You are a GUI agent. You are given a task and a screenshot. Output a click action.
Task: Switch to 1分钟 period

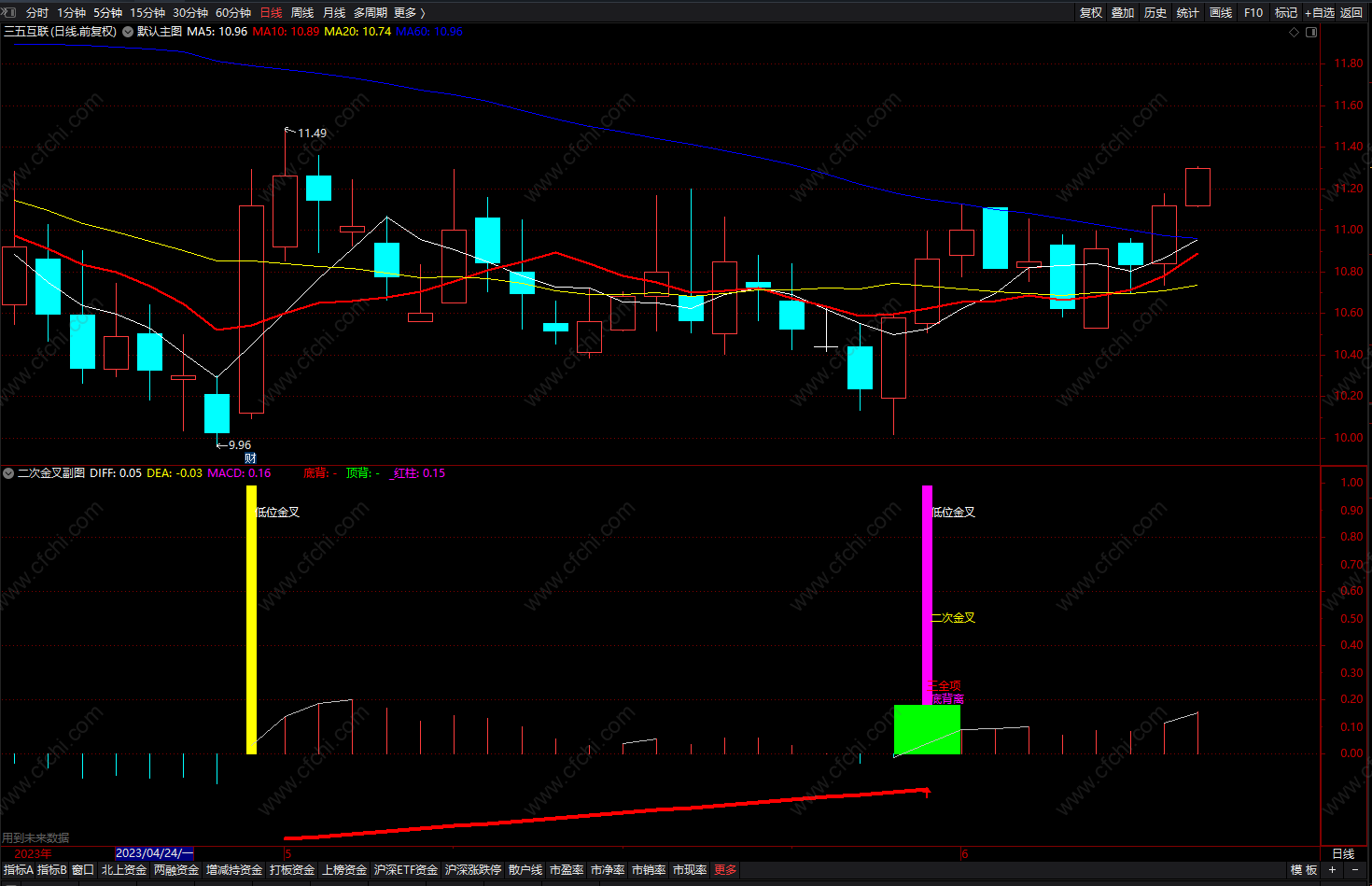pyautogui.click(x=72, y=13)
